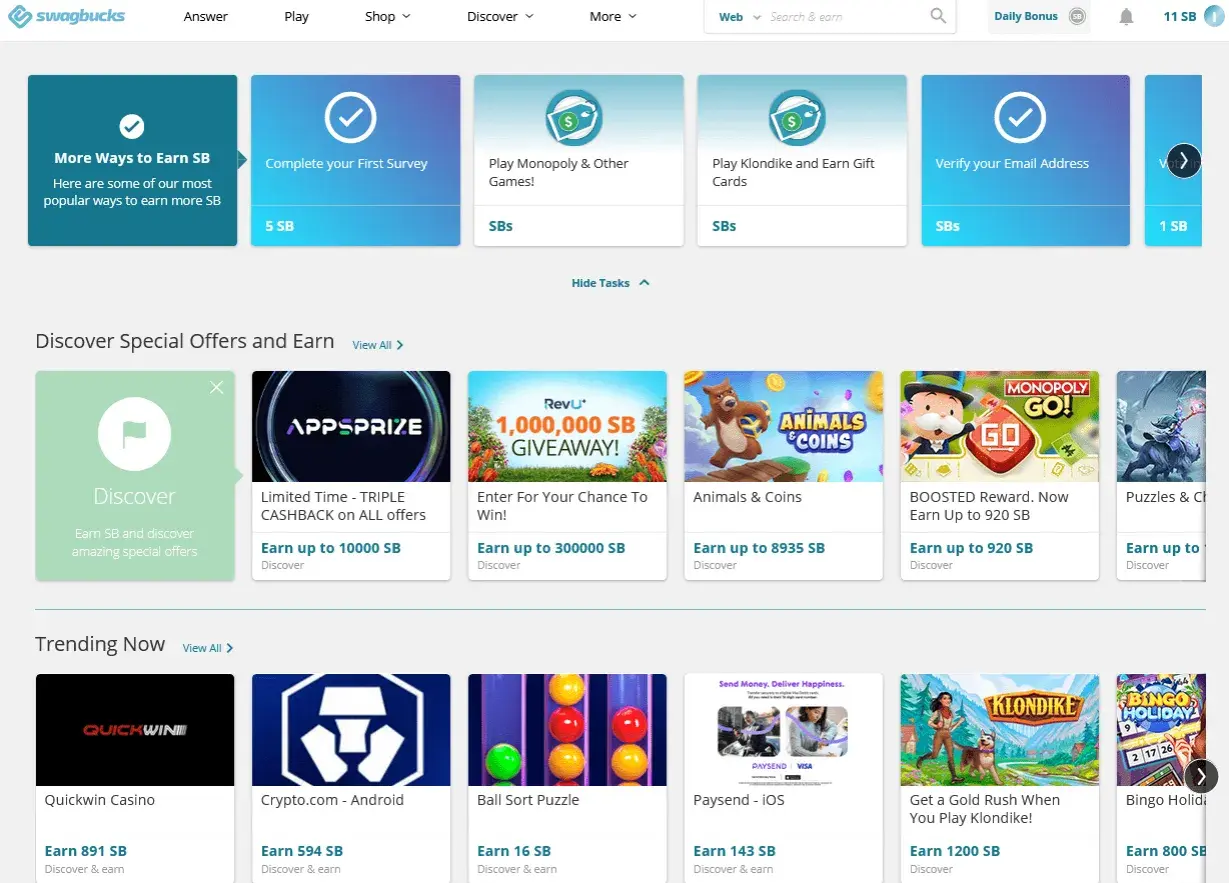Collapse tasks with Hide Tasks
The height and width of the screenshot is (883, 1229).
pyautogui.click(x=610, y=283)
